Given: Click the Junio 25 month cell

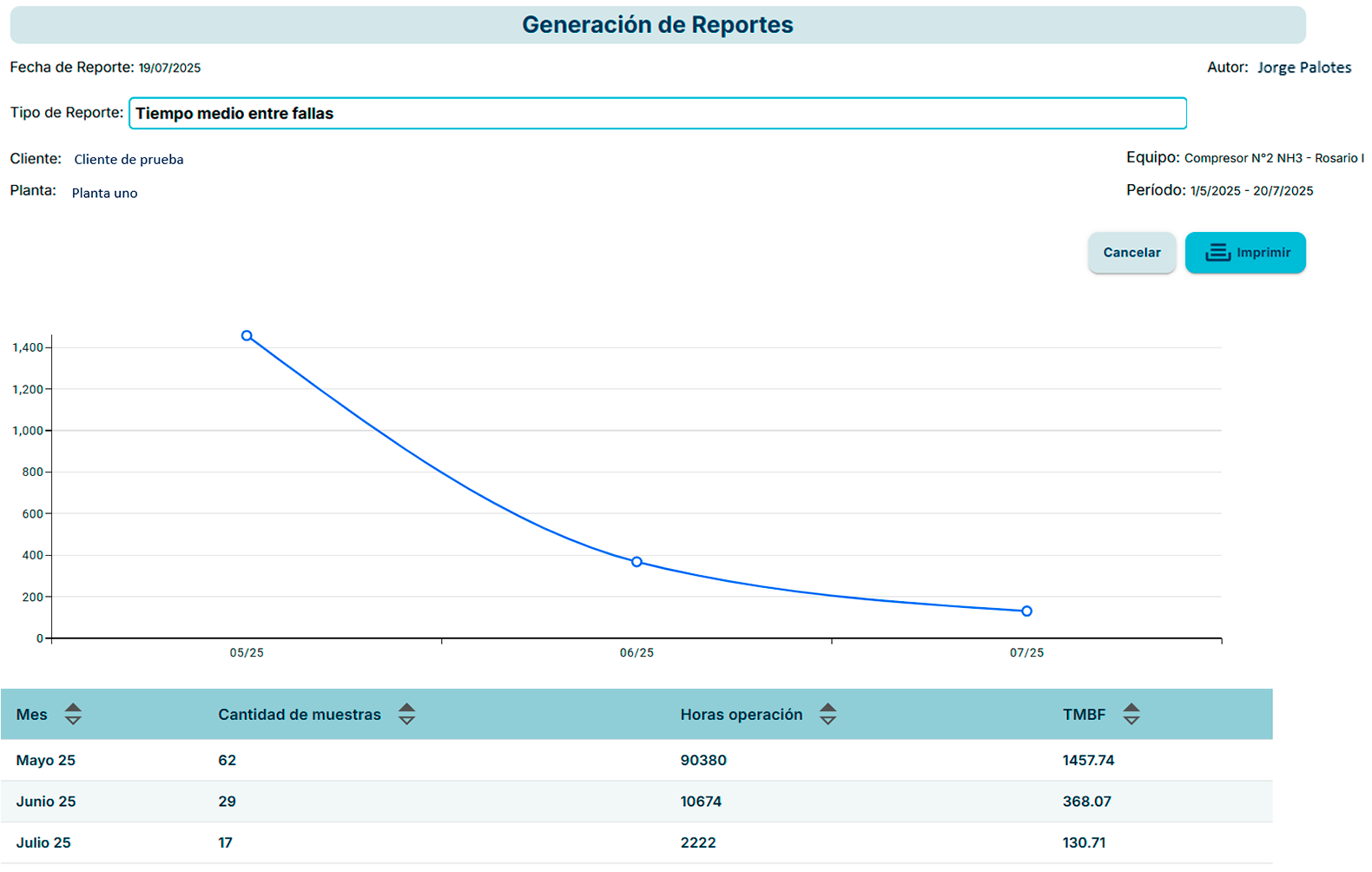Looking at the screenshot, I should [46, 802].
